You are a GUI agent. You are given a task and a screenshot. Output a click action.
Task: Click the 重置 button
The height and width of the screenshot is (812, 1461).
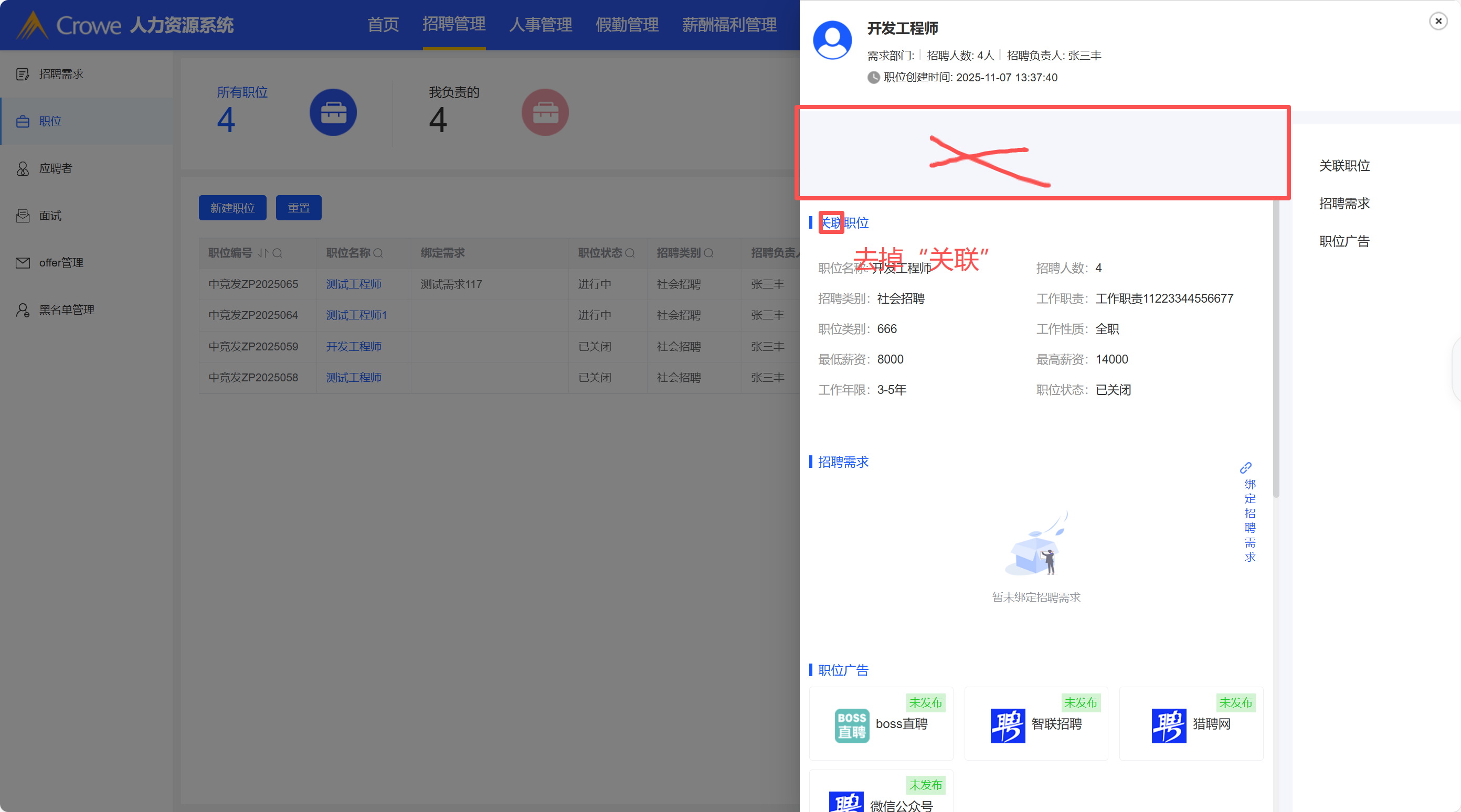click(x=298, y=208)
